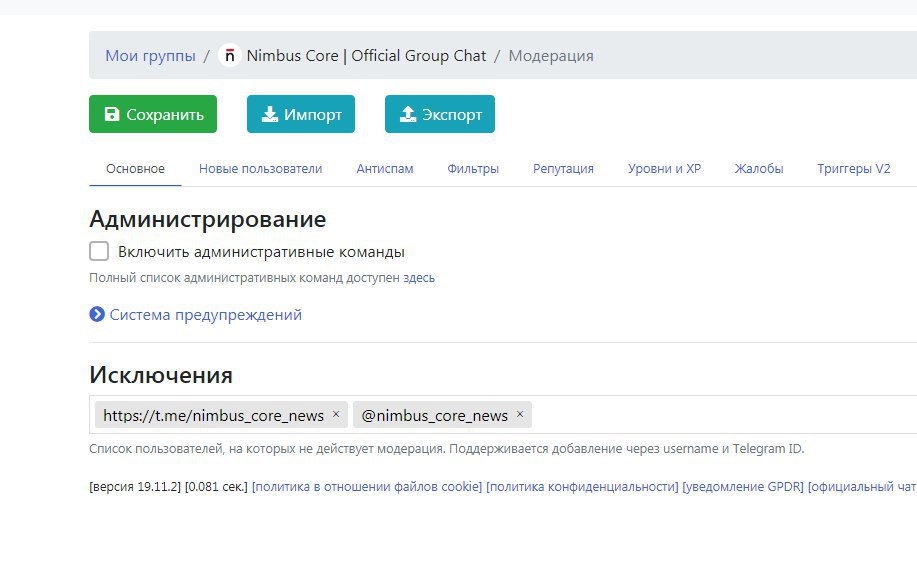Open the Мои группы breadcrumb link
Image resolution: width=917 pixels, height=561 pixels.
tap(150, 56)
